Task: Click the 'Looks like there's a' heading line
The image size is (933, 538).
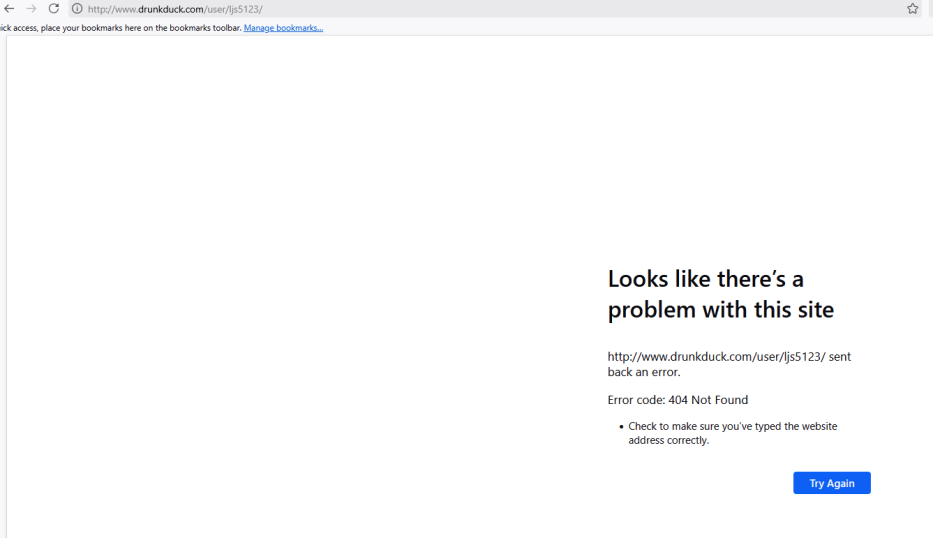Action: (x=705, y=278)
